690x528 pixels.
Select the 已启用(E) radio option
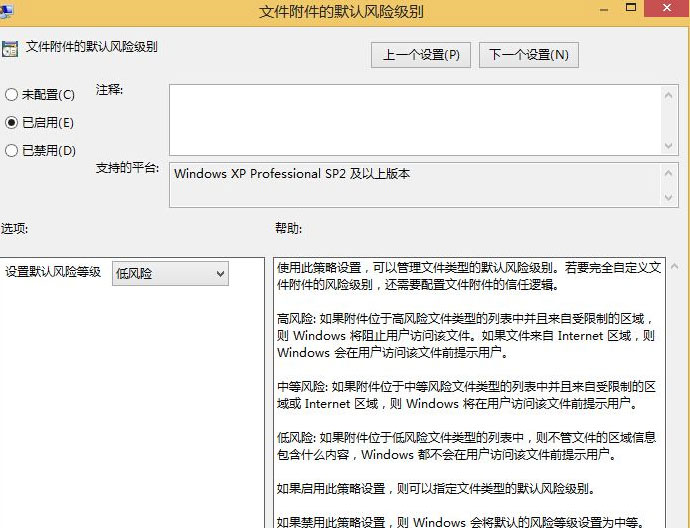(x=12, y=123)
